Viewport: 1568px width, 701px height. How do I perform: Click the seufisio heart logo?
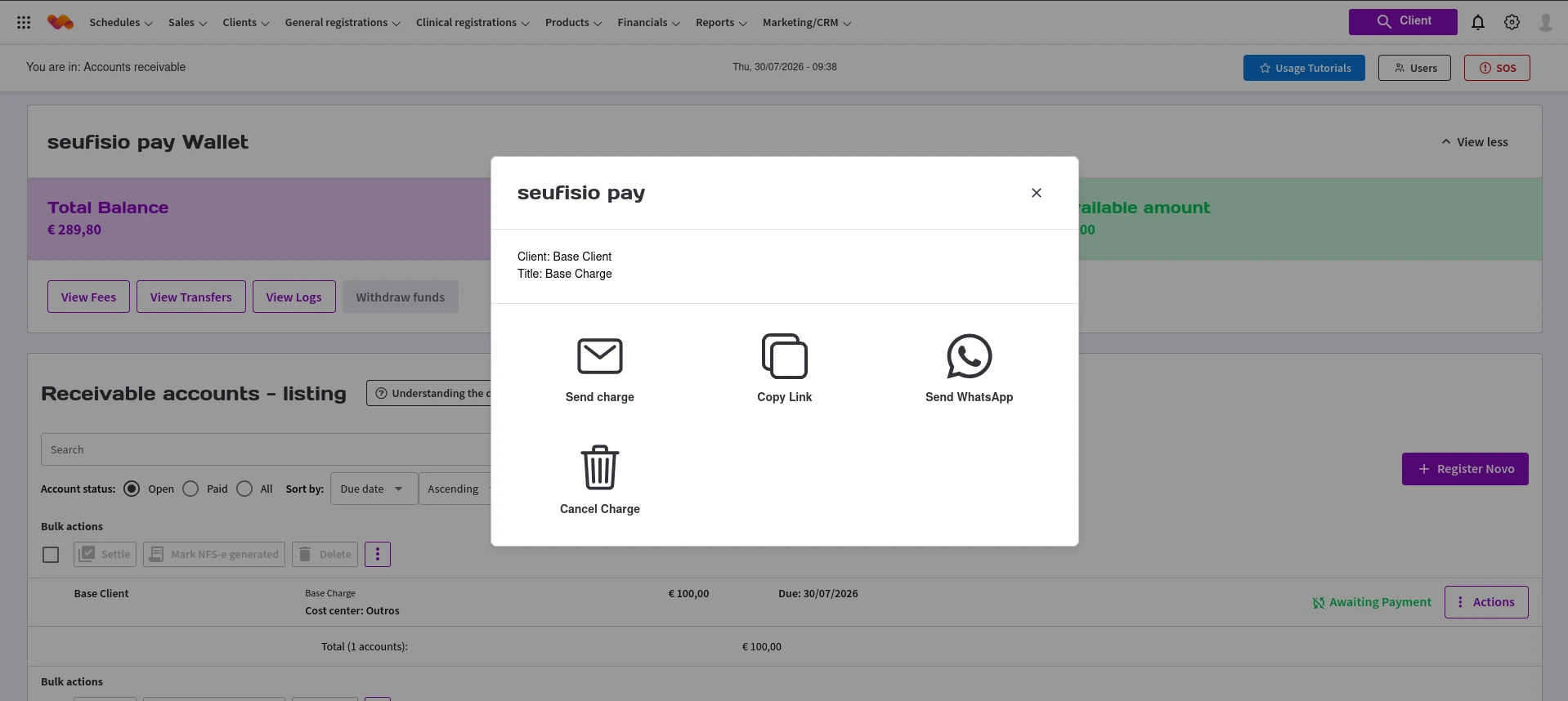(60, 23)
